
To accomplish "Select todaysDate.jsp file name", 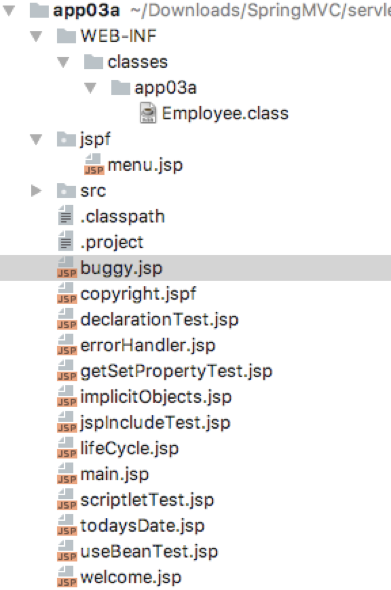I will coord(142,525).
